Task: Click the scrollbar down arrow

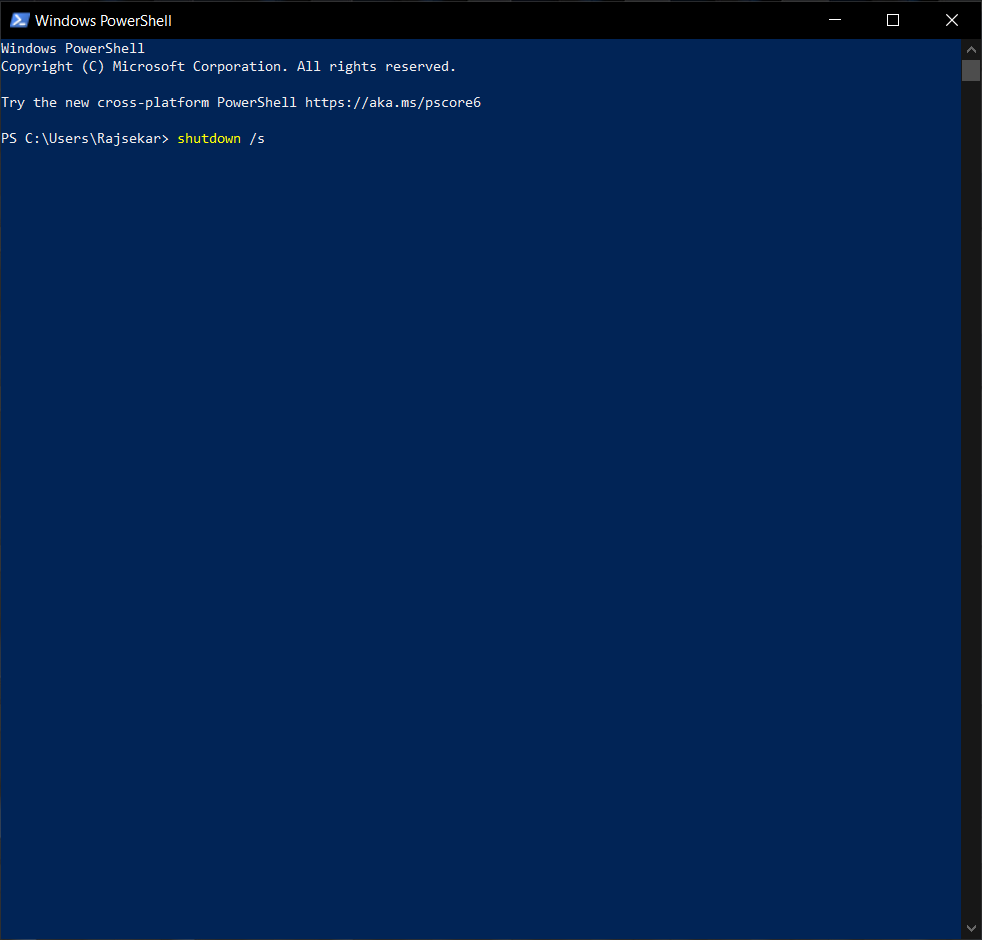Action: pyautogui.click(x=971, y=929)
